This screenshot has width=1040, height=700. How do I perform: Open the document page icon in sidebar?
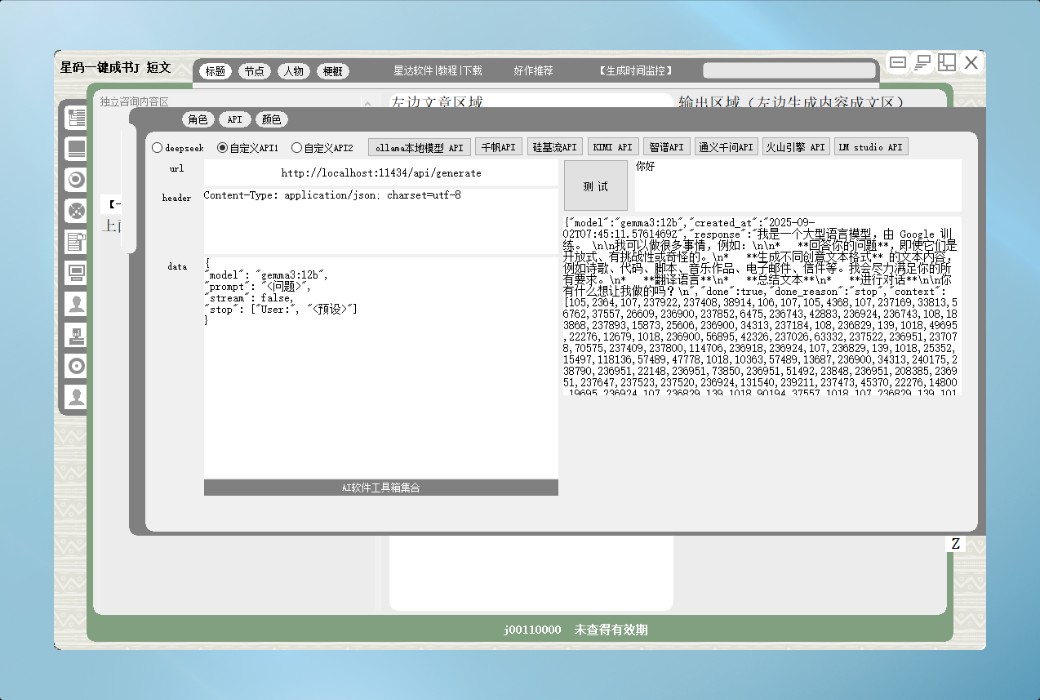pos(75,242)
